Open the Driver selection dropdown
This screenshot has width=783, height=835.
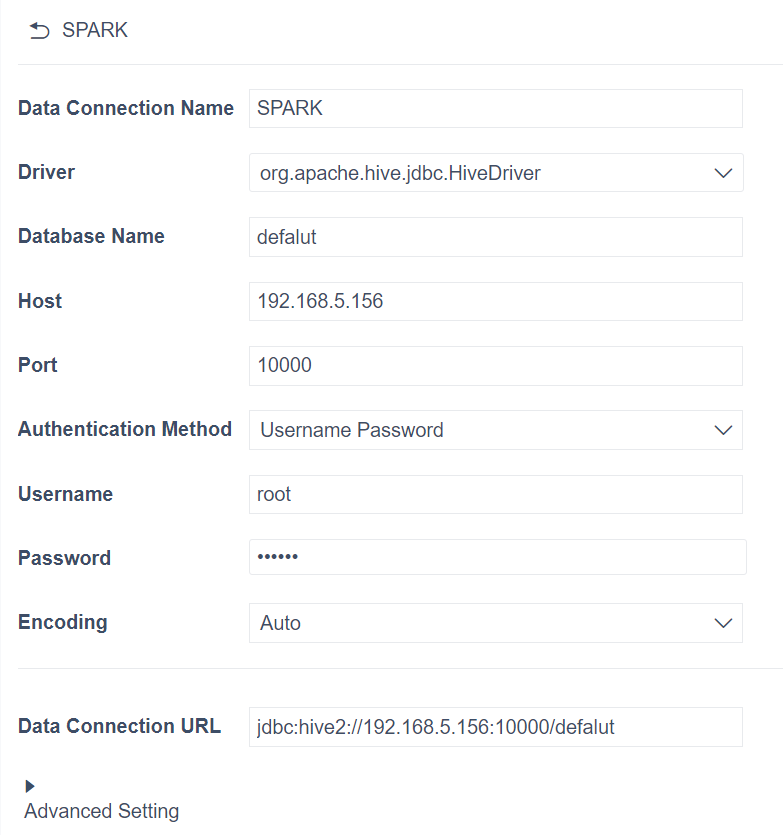pos(495,172)
